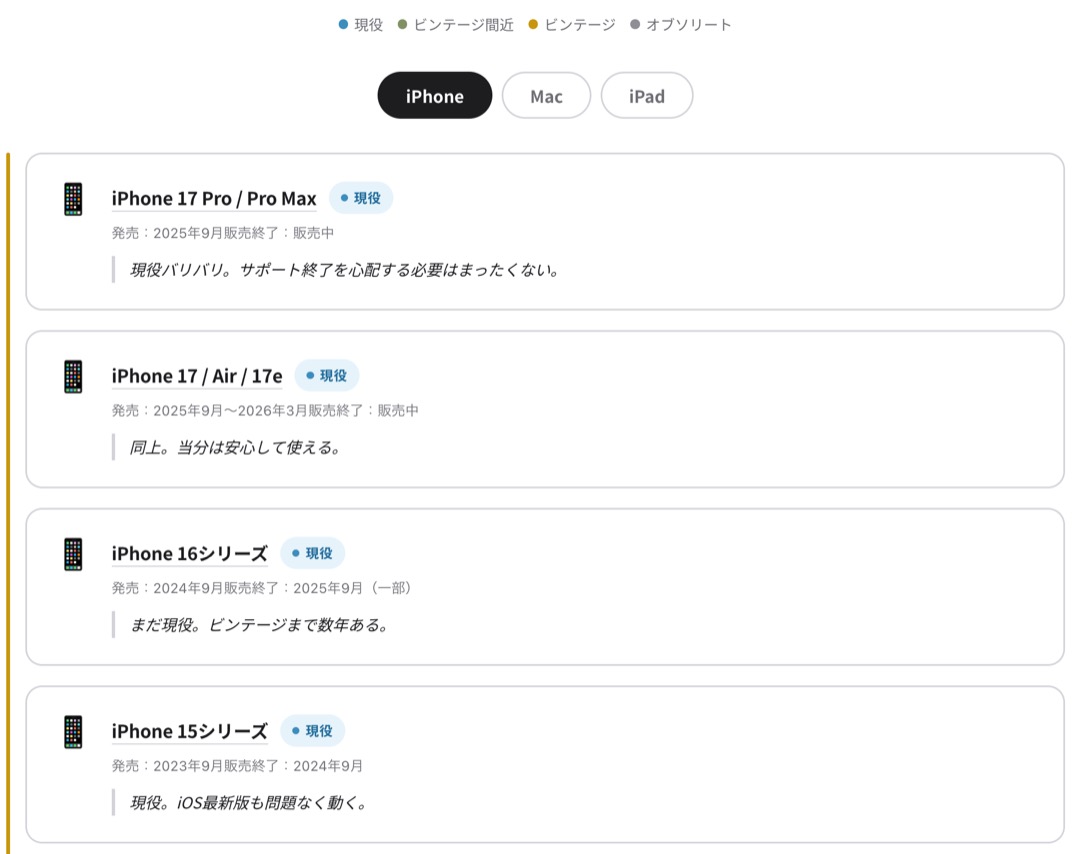Viewport: 1080px width, 854px height.
Task: Click the 現役 badge beside iPhone 17 Pro
Action: coord(361,198)
